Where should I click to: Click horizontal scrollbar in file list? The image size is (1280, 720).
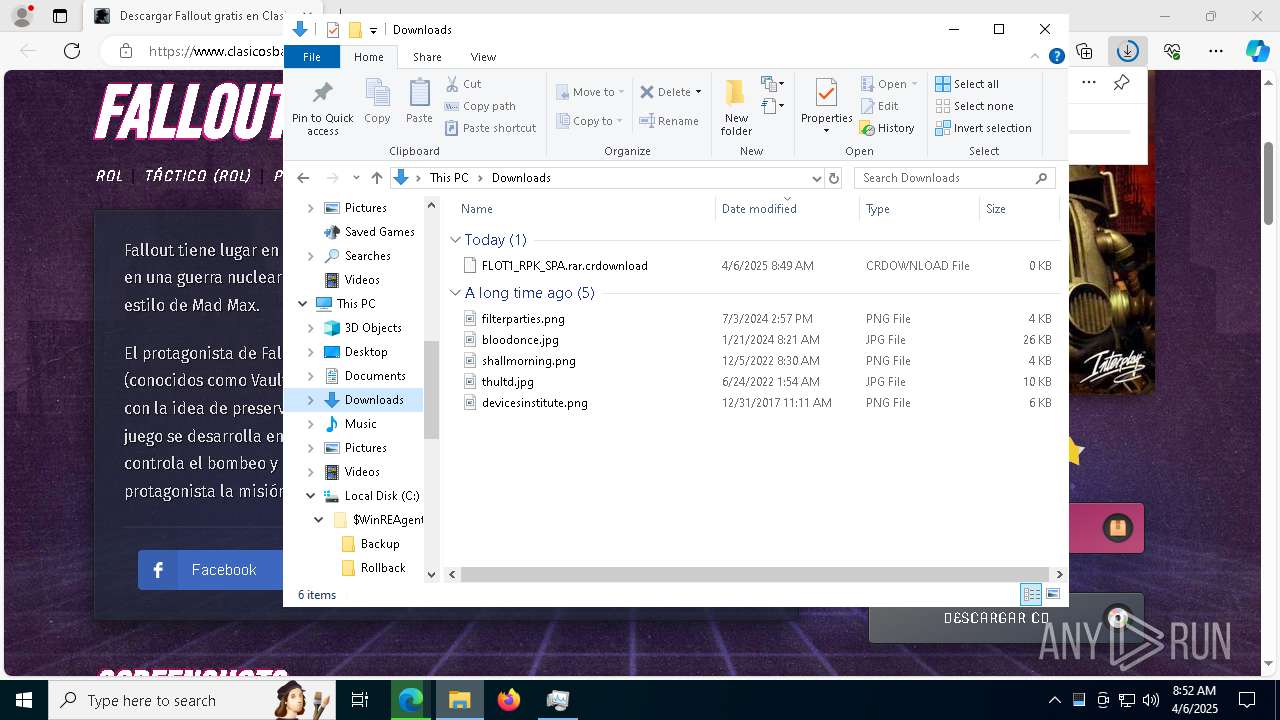pos(756,574)
